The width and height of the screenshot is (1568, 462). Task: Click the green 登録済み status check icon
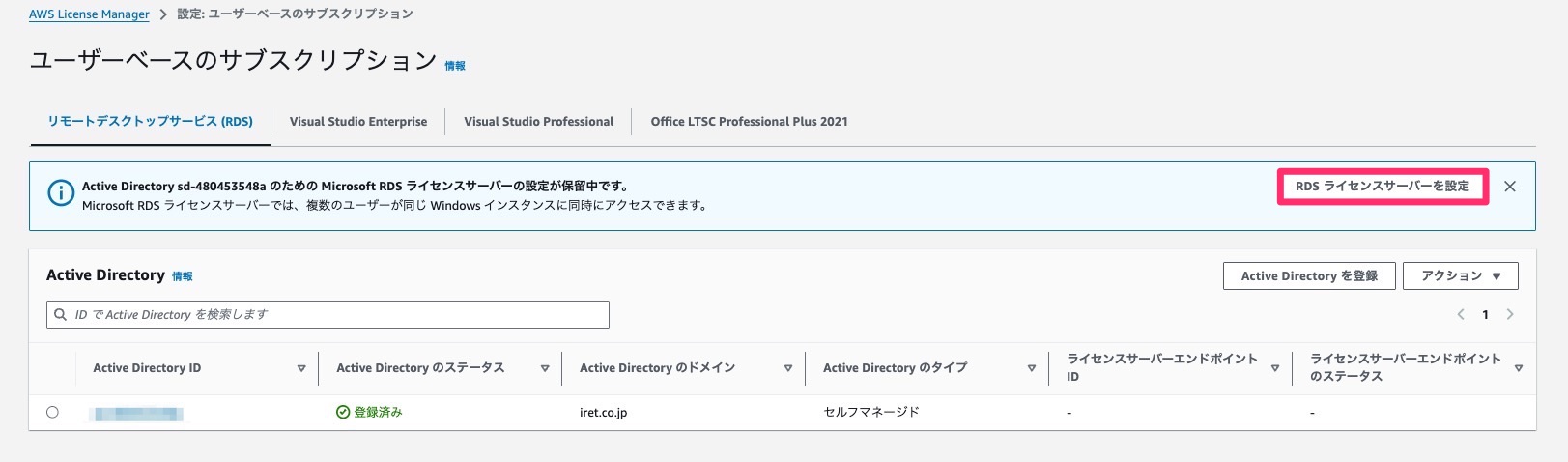click(343, 413)
